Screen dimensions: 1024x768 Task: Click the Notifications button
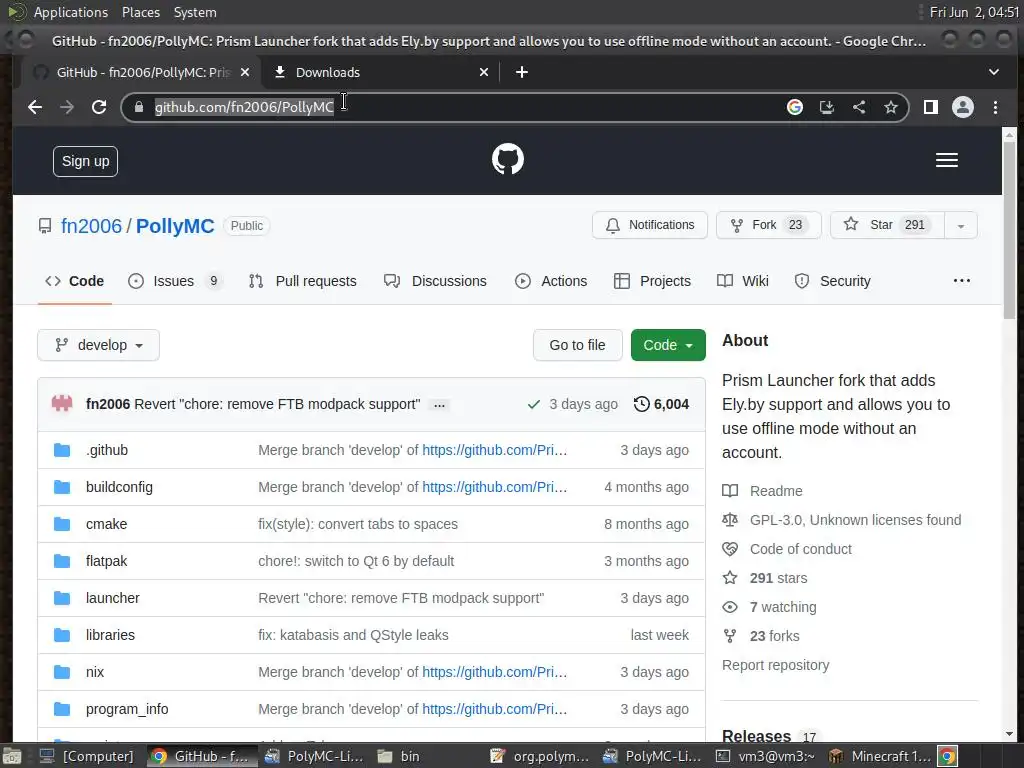[x=650, y=225]
